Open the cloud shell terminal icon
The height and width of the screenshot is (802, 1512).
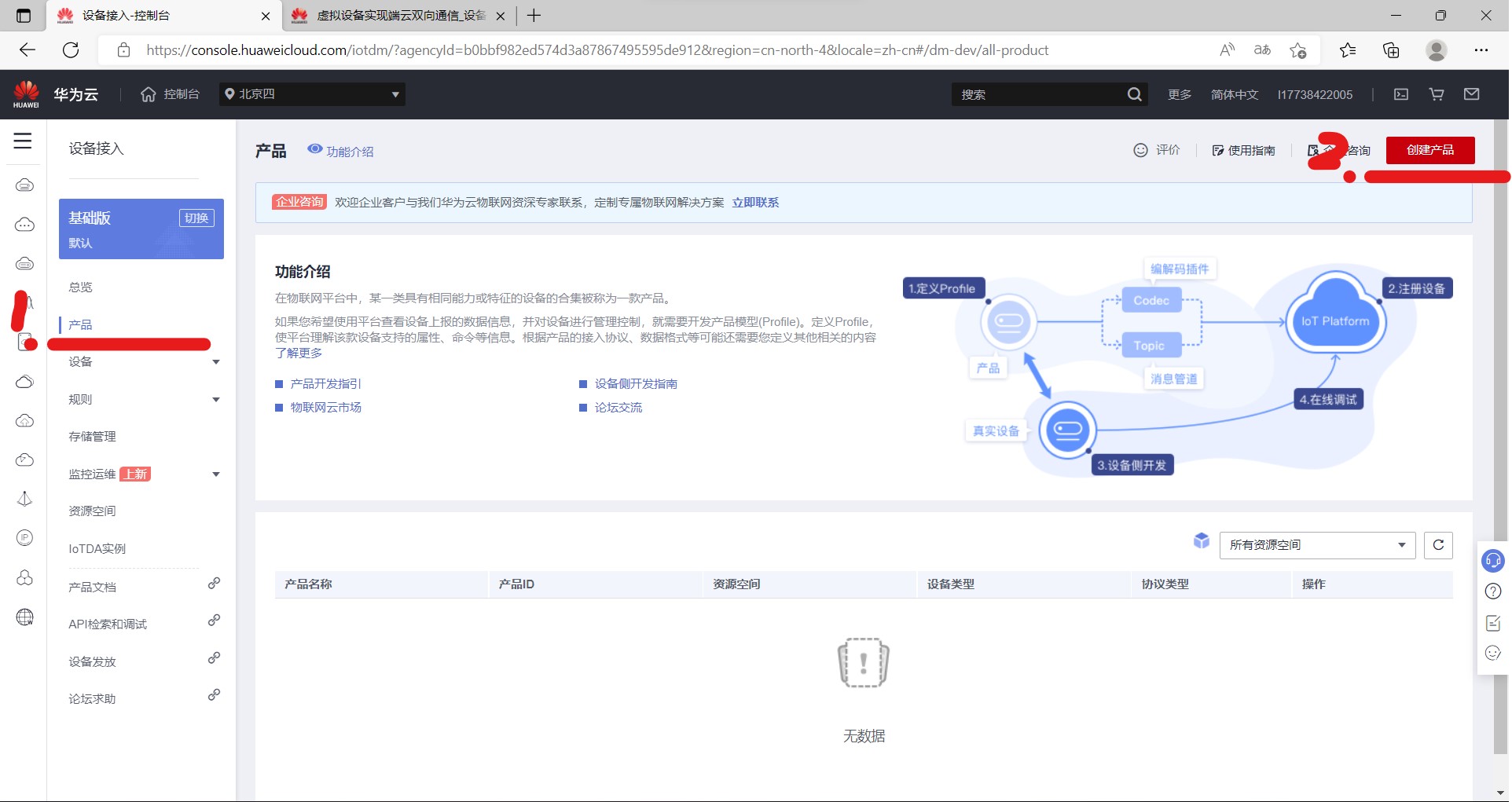(x=1401, y=94)
